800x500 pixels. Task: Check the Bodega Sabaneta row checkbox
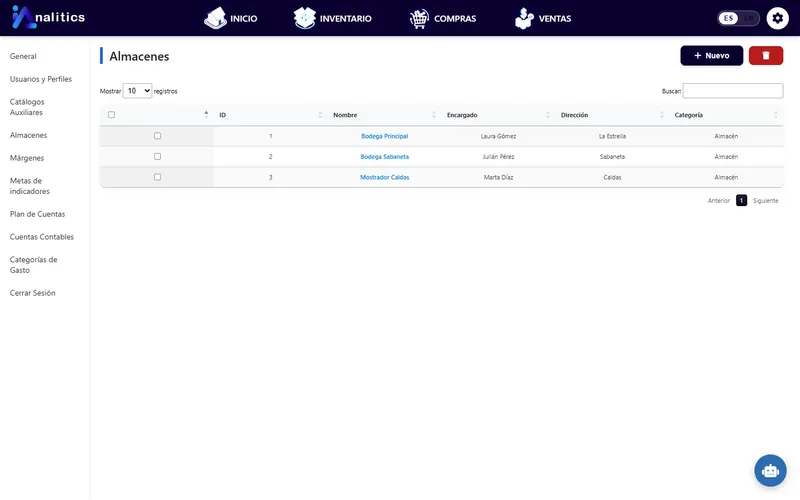coord(157,156)
